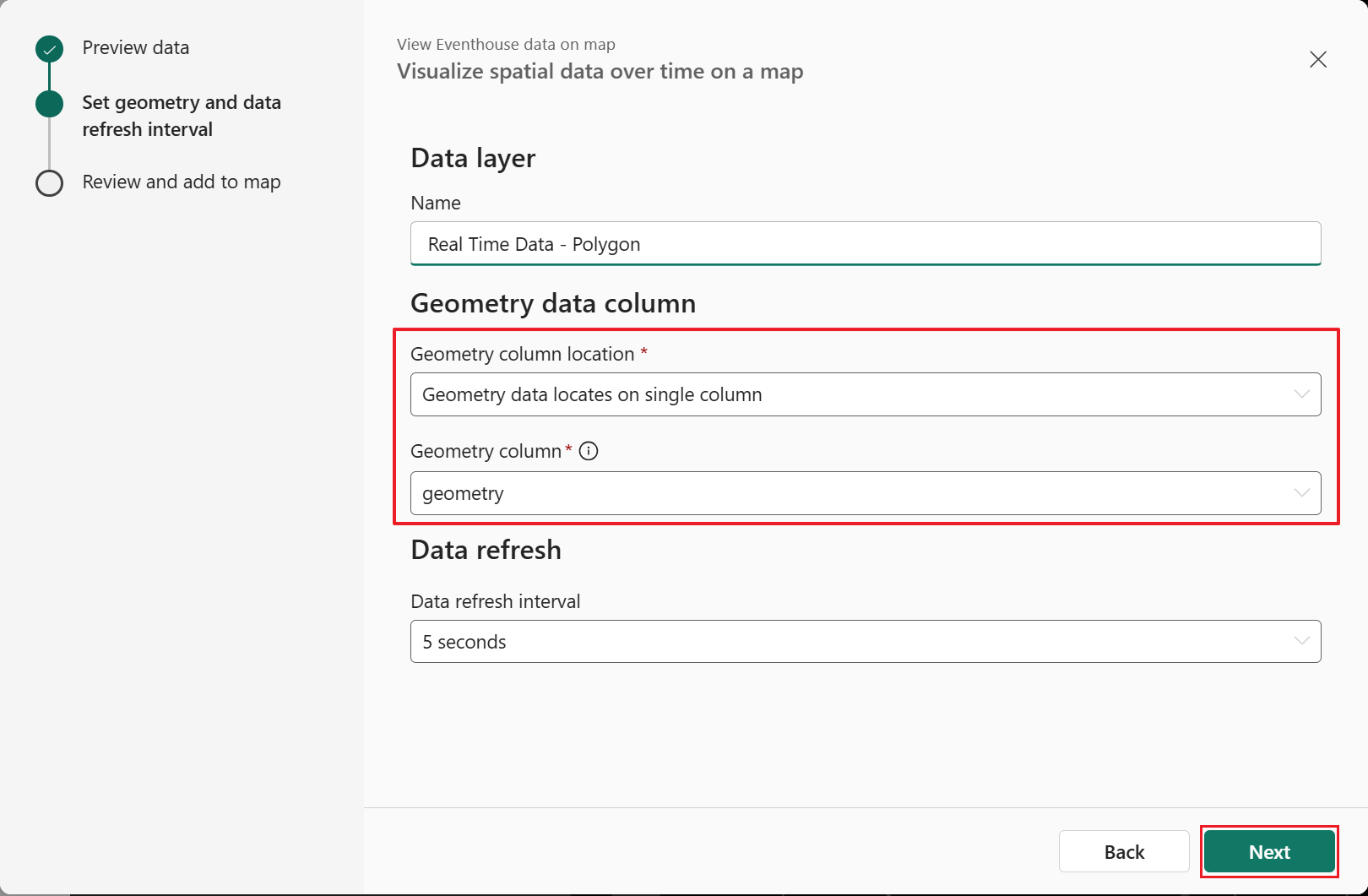1368x896 pixels.
Task: Select the Real Time Data - Polygon name text
Action: click(x=532, y=244)
